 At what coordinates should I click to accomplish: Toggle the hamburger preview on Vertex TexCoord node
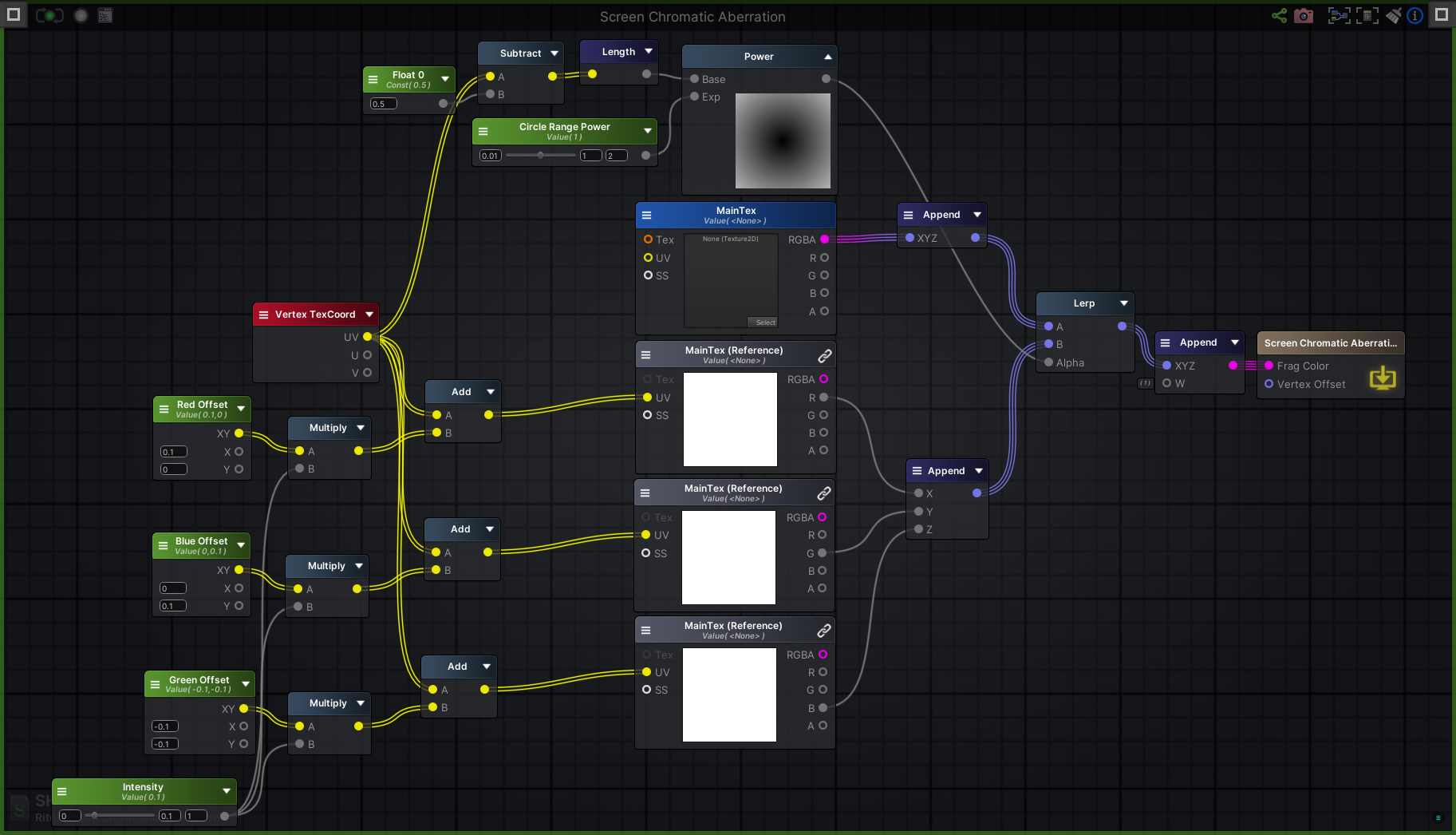point(263,314)
